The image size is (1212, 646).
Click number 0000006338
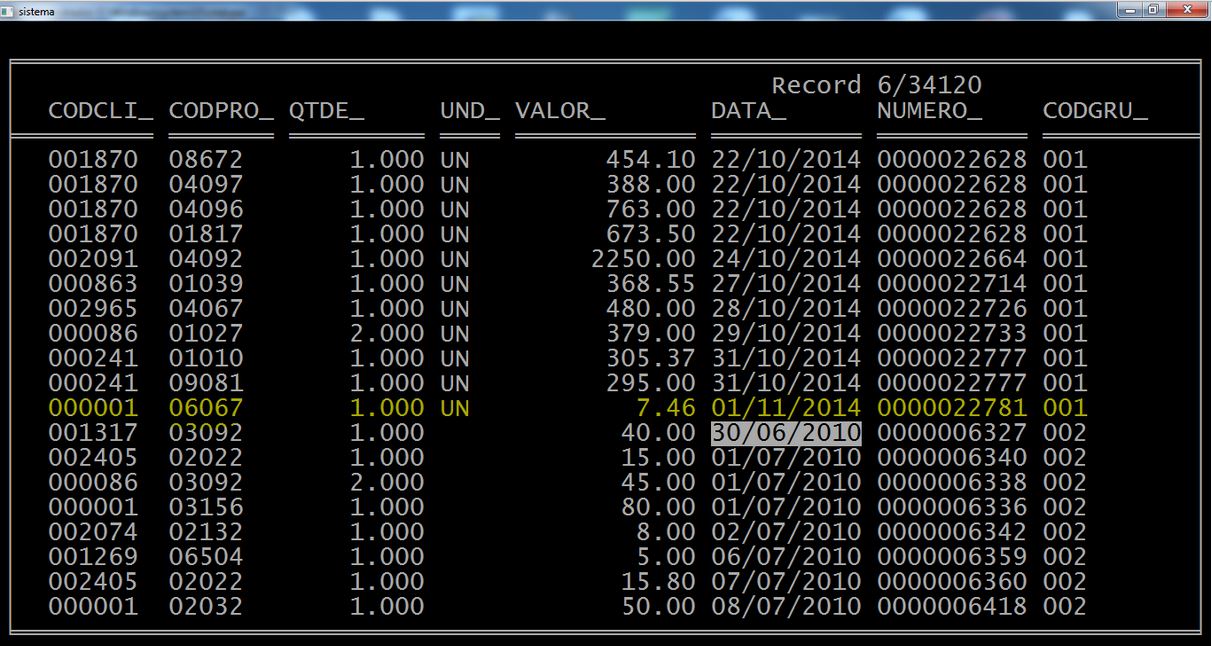click(x=952, y=483)
